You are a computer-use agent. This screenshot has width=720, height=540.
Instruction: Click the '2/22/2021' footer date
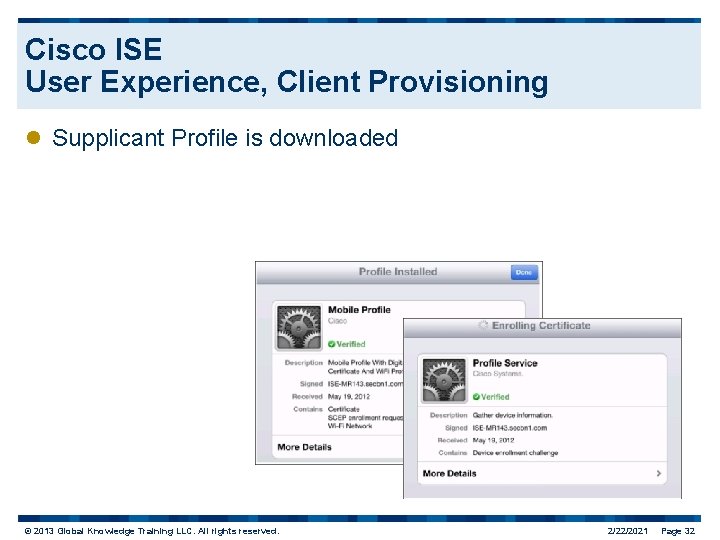[627, 531]
